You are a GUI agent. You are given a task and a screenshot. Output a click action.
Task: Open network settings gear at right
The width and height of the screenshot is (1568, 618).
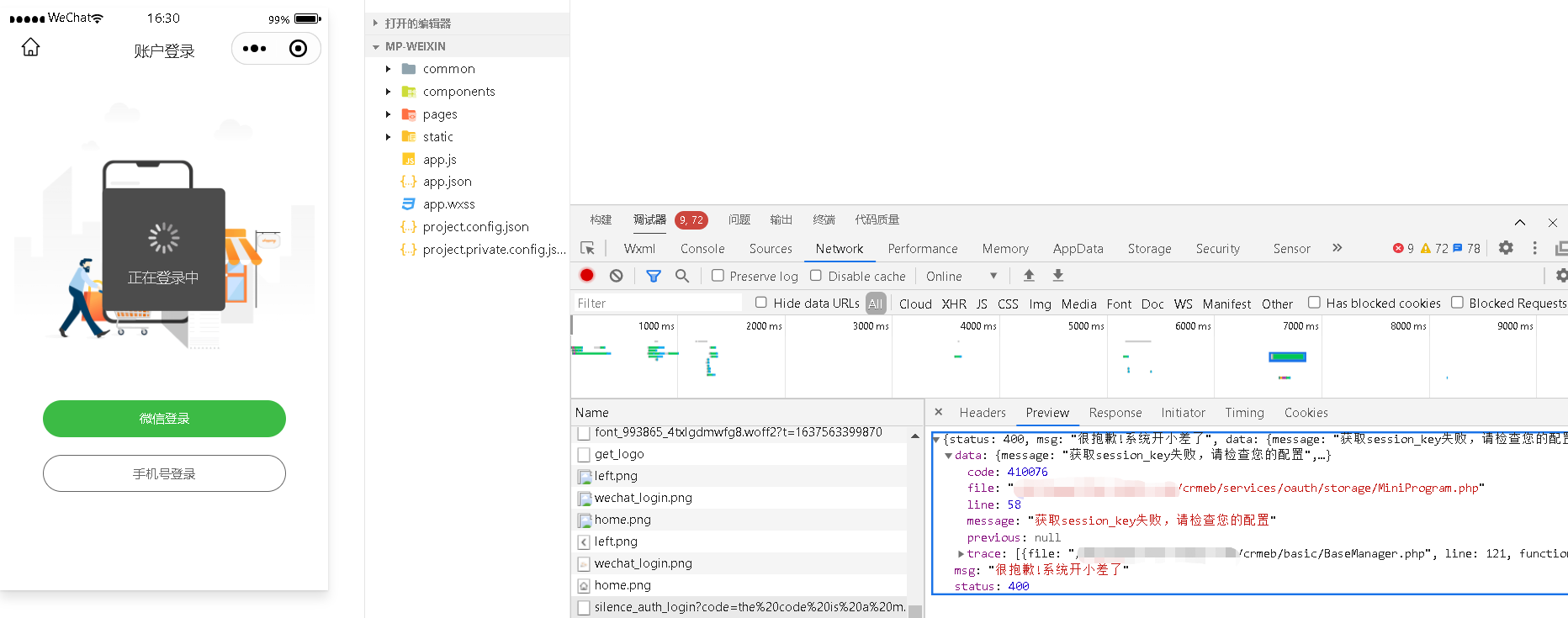point(1561,276)
